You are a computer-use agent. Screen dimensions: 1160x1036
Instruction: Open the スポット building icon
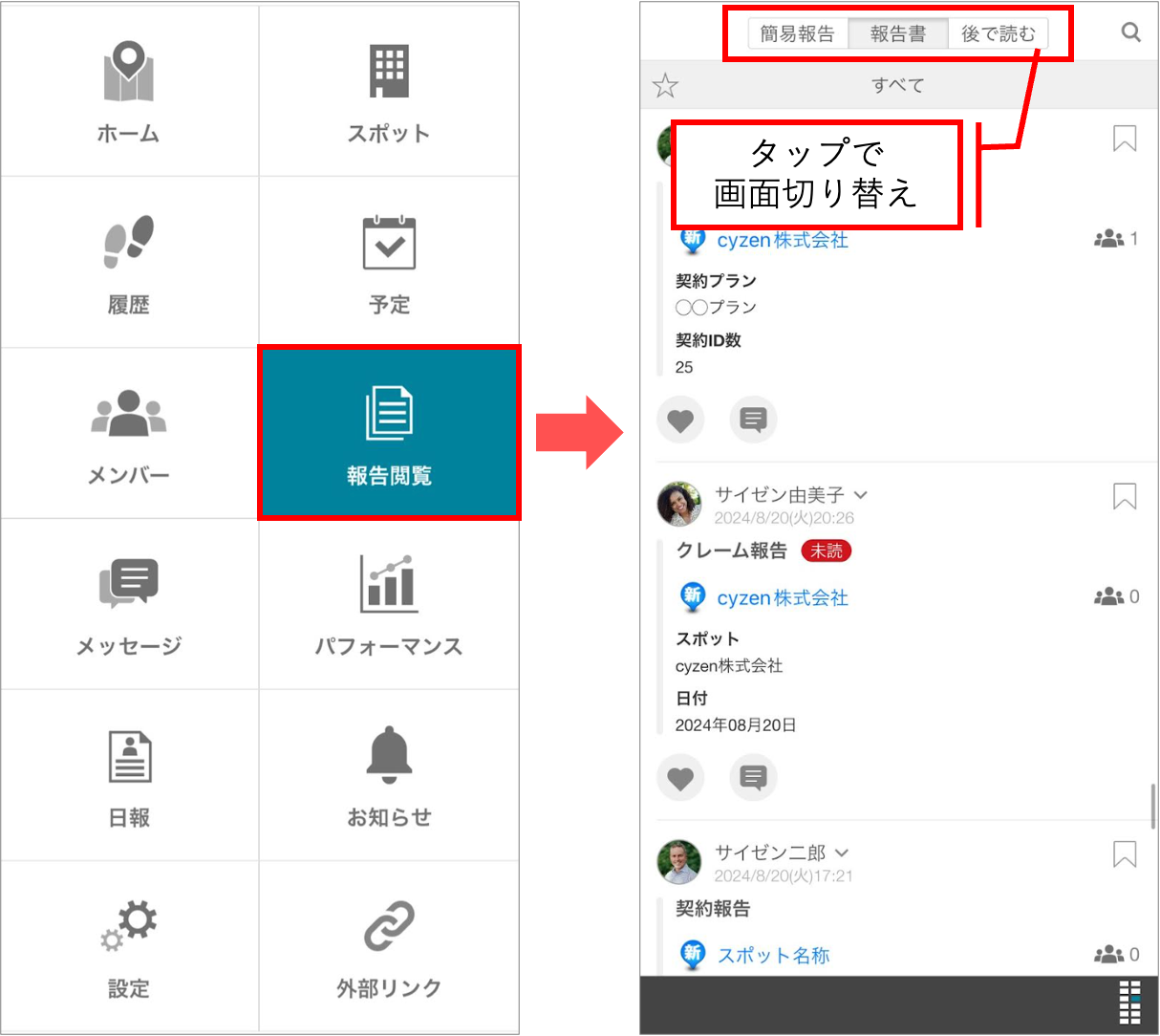coord(389,72)
